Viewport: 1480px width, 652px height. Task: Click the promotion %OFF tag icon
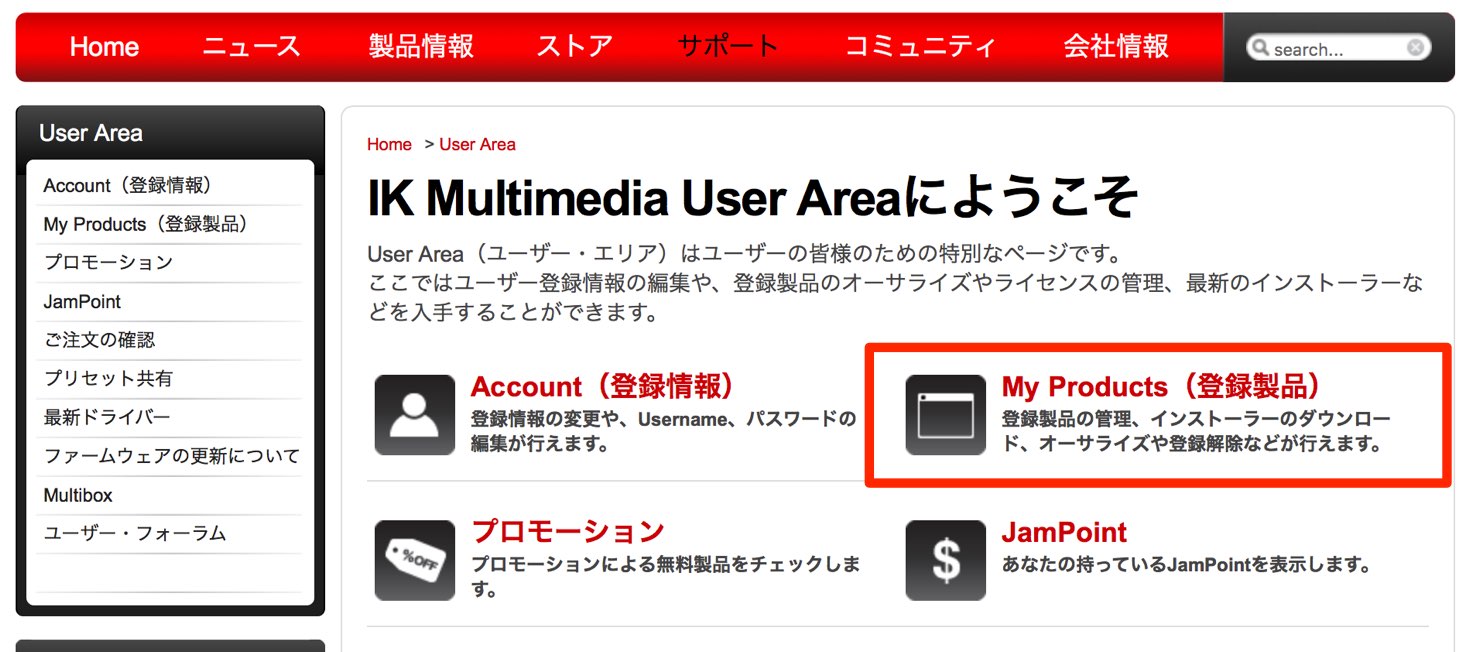coord(415,560)
